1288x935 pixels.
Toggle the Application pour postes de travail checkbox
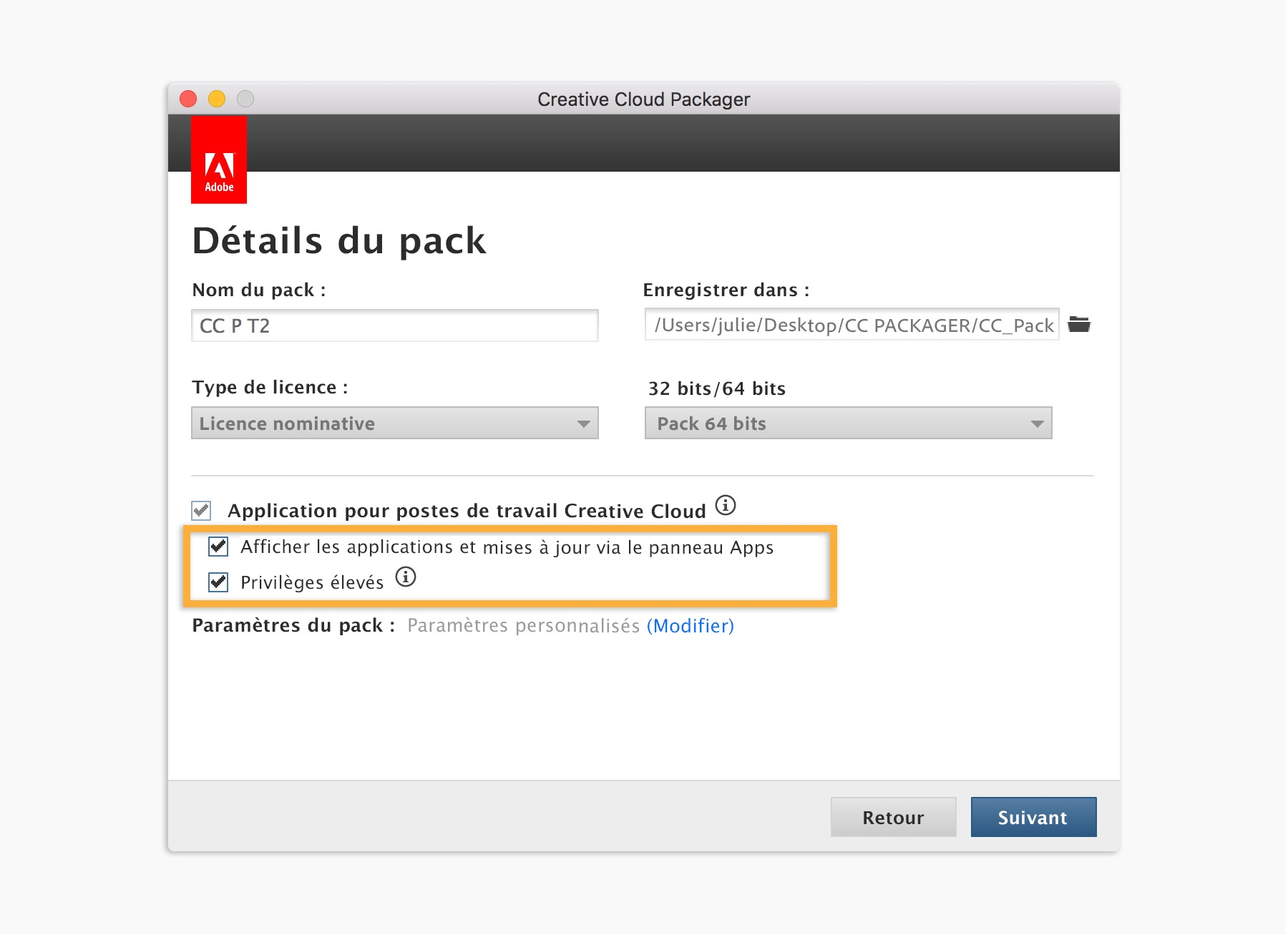tap(201, 511)
